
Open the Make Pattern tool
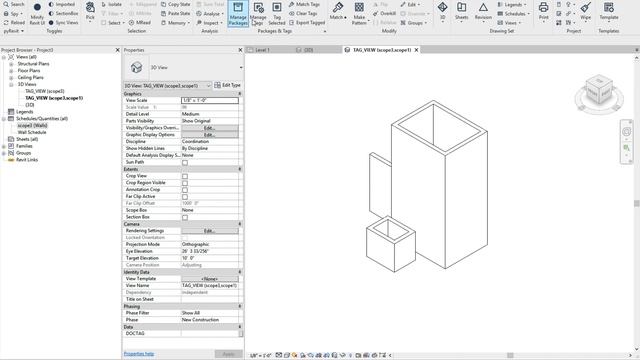tap(359, 13)
